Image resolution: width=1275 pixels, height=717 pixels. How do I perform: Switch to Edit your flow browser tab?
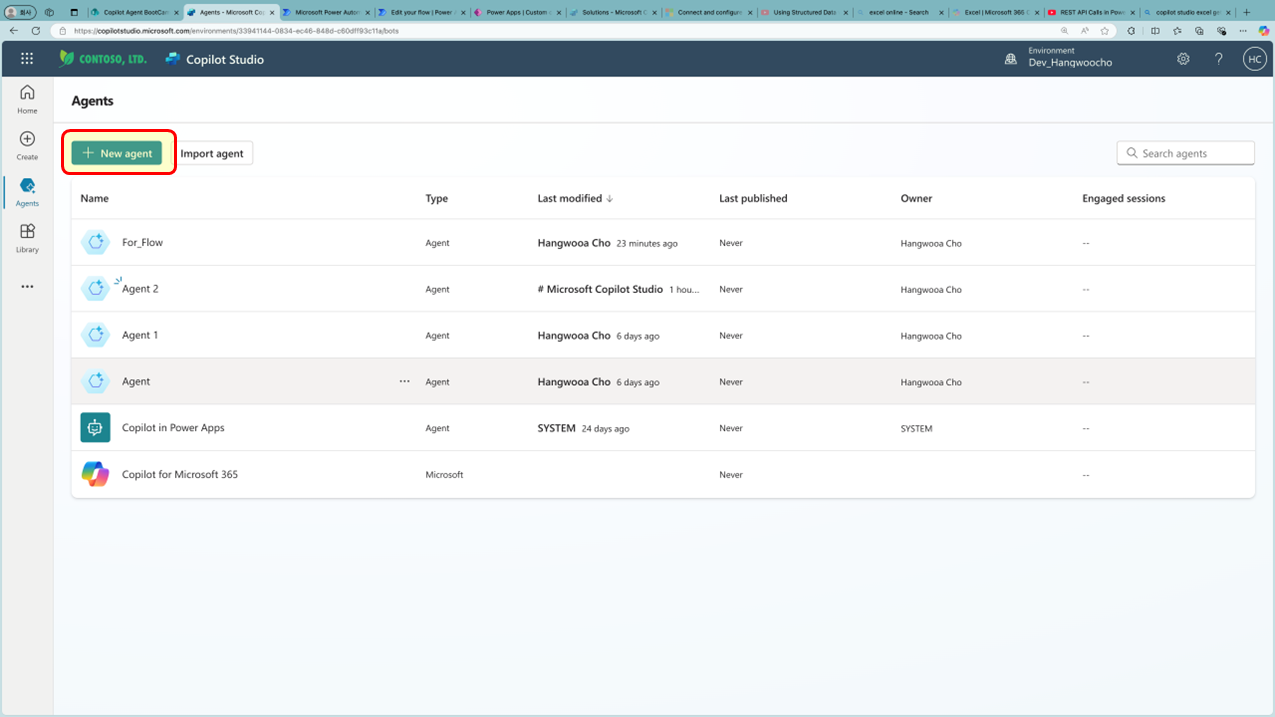tap(422, 12)
